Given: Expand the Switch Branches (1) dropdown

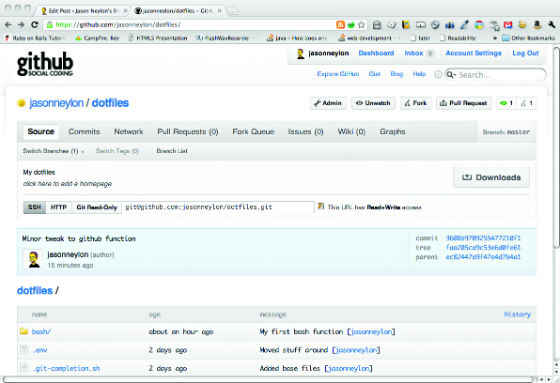Looking at the screenshot, I should (x=54, y=151).
